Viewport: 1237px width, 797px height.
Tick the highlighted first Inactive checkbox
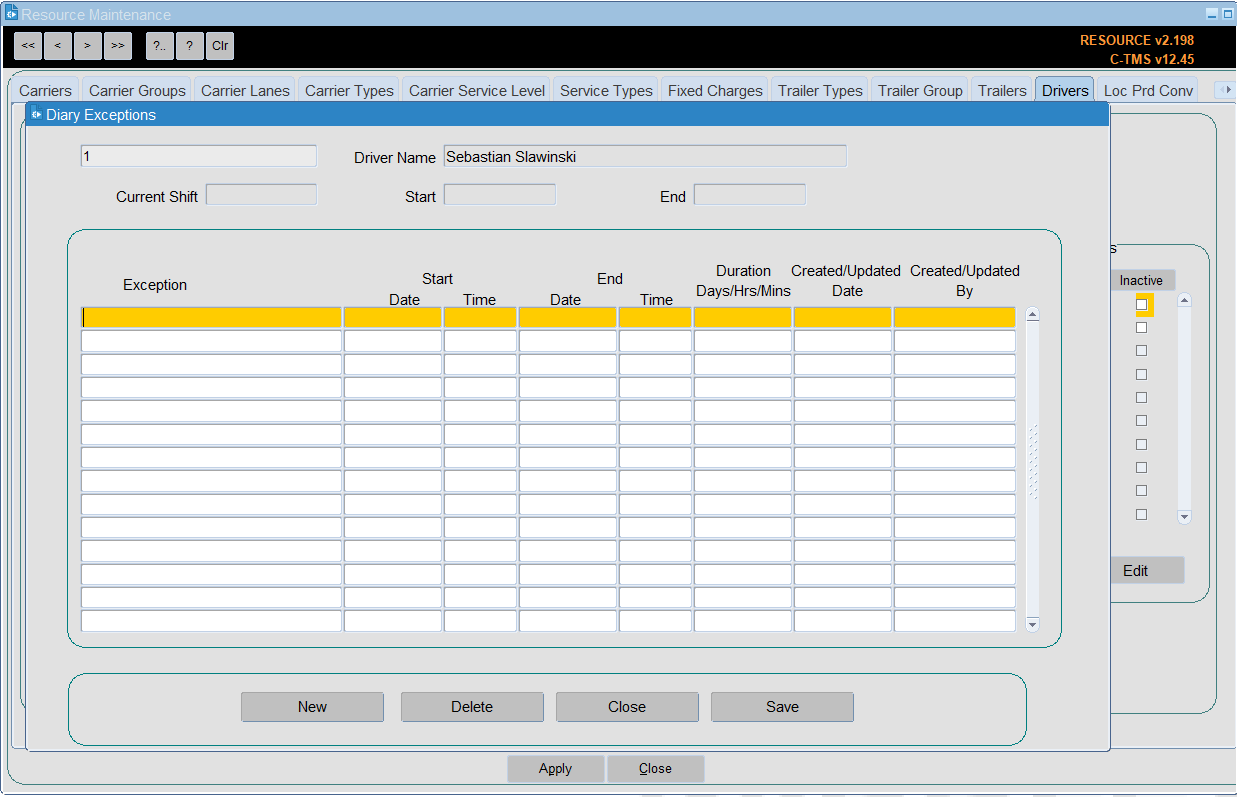click(1141, 304)
